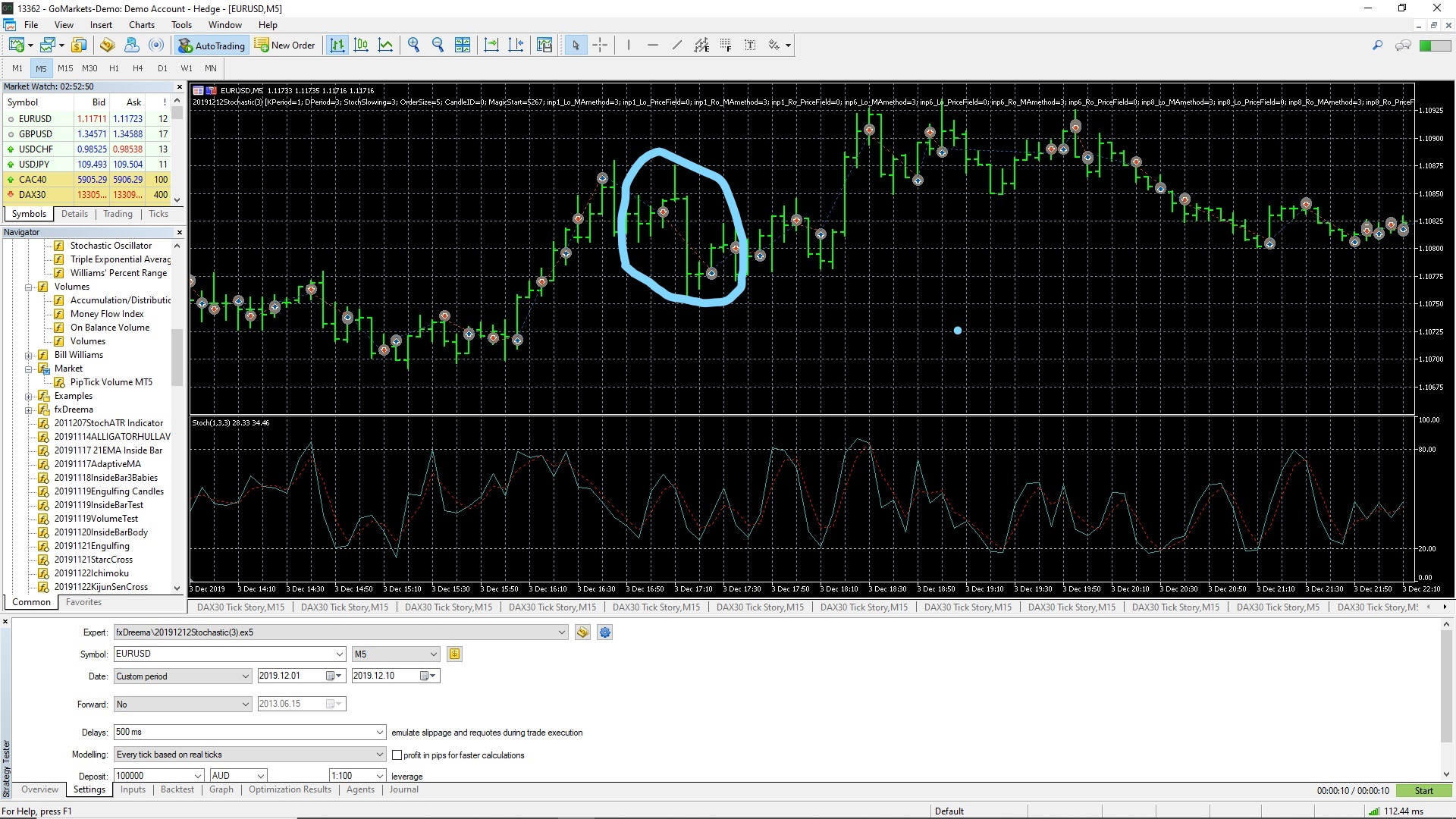Expand the Bill Williams tree node
The image size is (1456, 819).
tap(29, 356)
